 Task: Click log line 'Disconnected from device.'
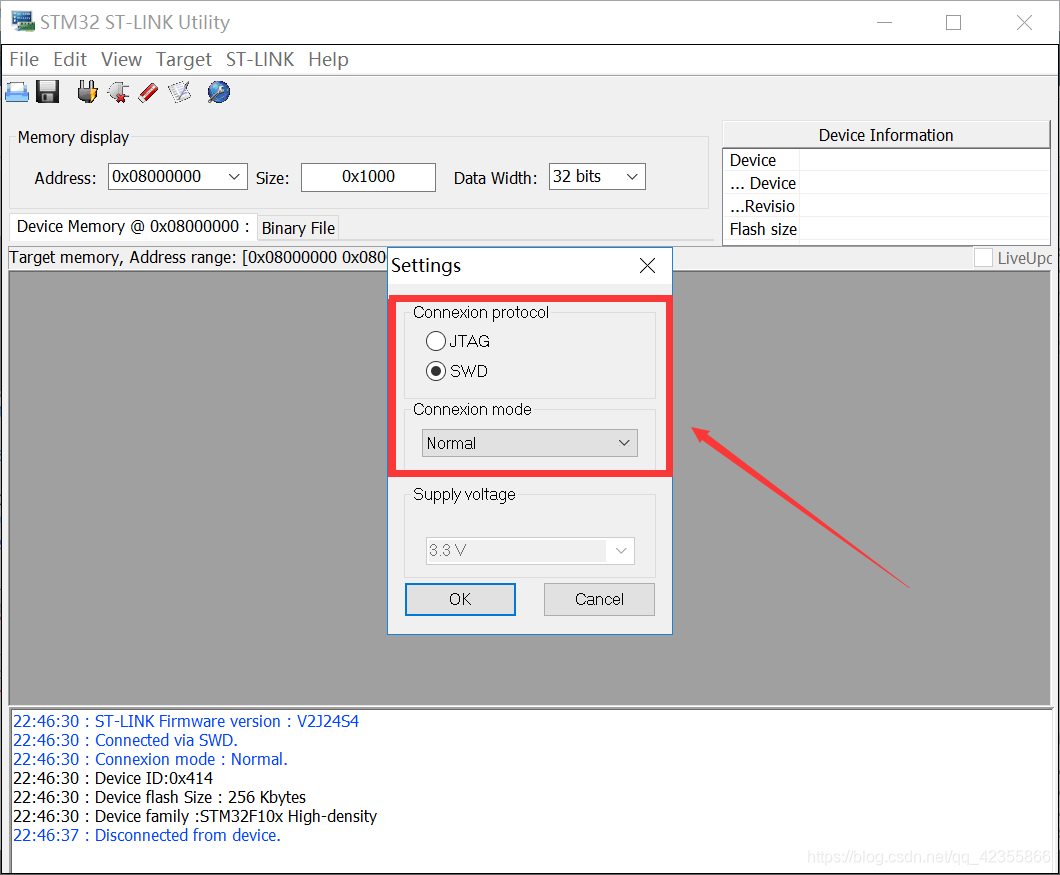(x=147, y=835)
